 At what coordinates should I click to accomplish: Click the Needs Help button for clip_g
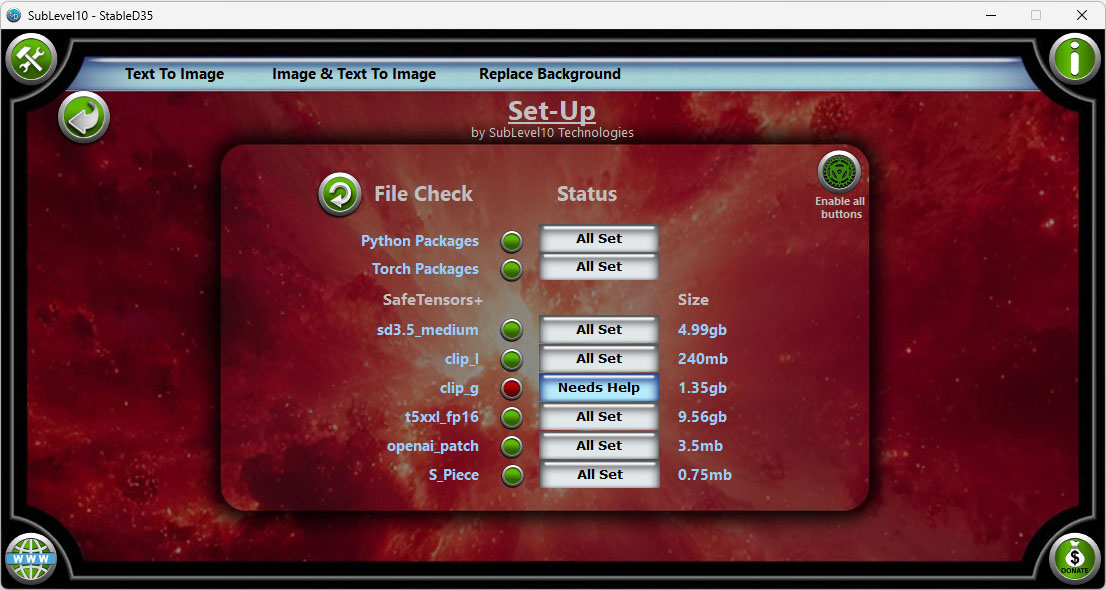pos(598,388)
